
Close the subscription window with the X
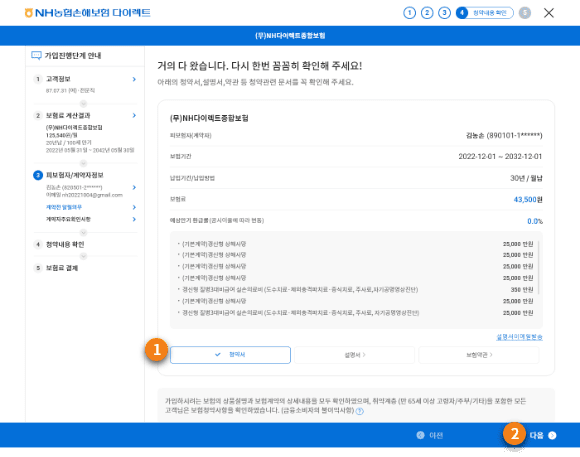tap(549, 13)
